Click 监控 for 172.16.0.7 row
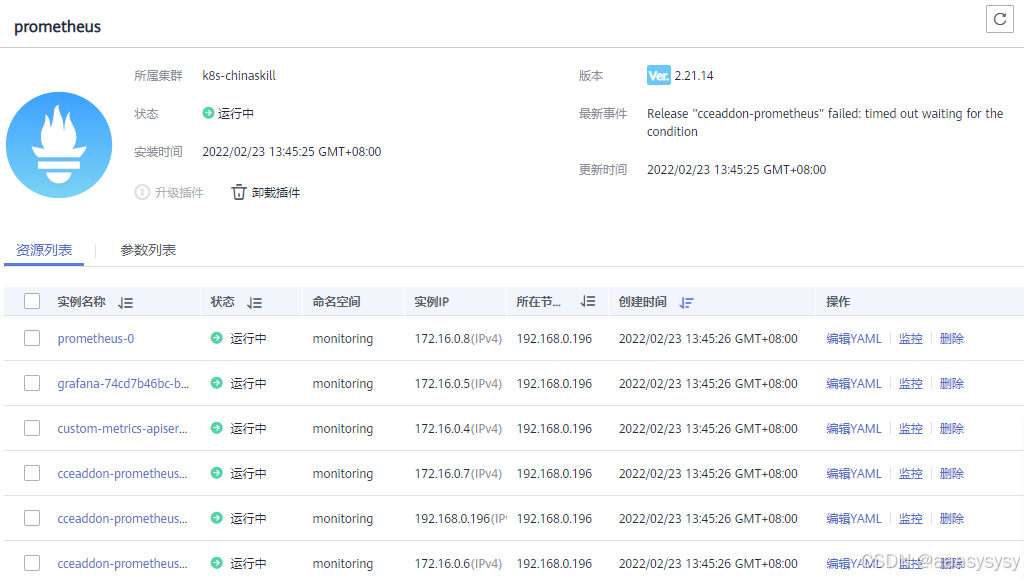The height and width of the screenshot is (579, 1024). [x=910, y=474]
